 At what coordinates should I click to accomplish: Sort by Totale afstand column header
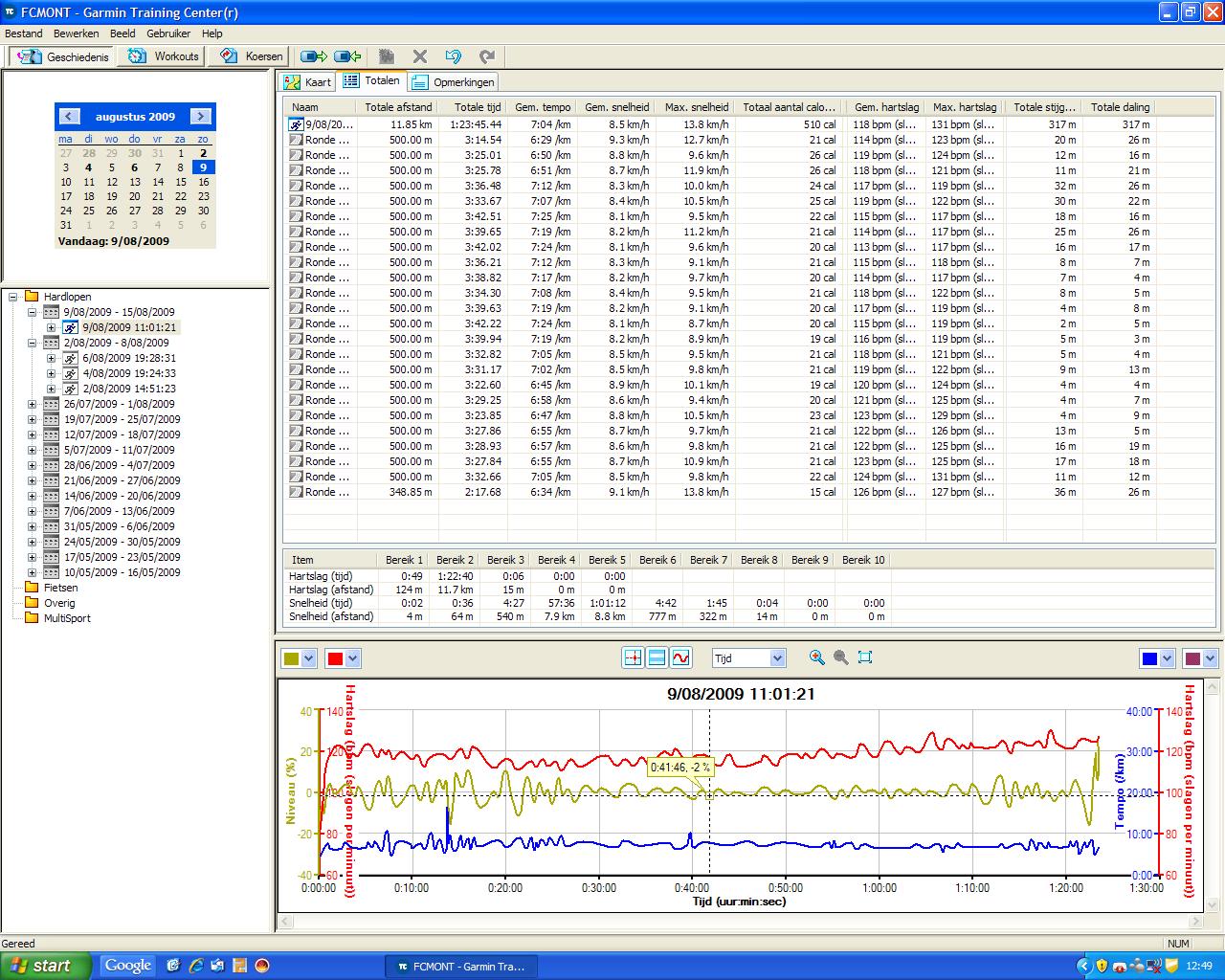[398, 107]
